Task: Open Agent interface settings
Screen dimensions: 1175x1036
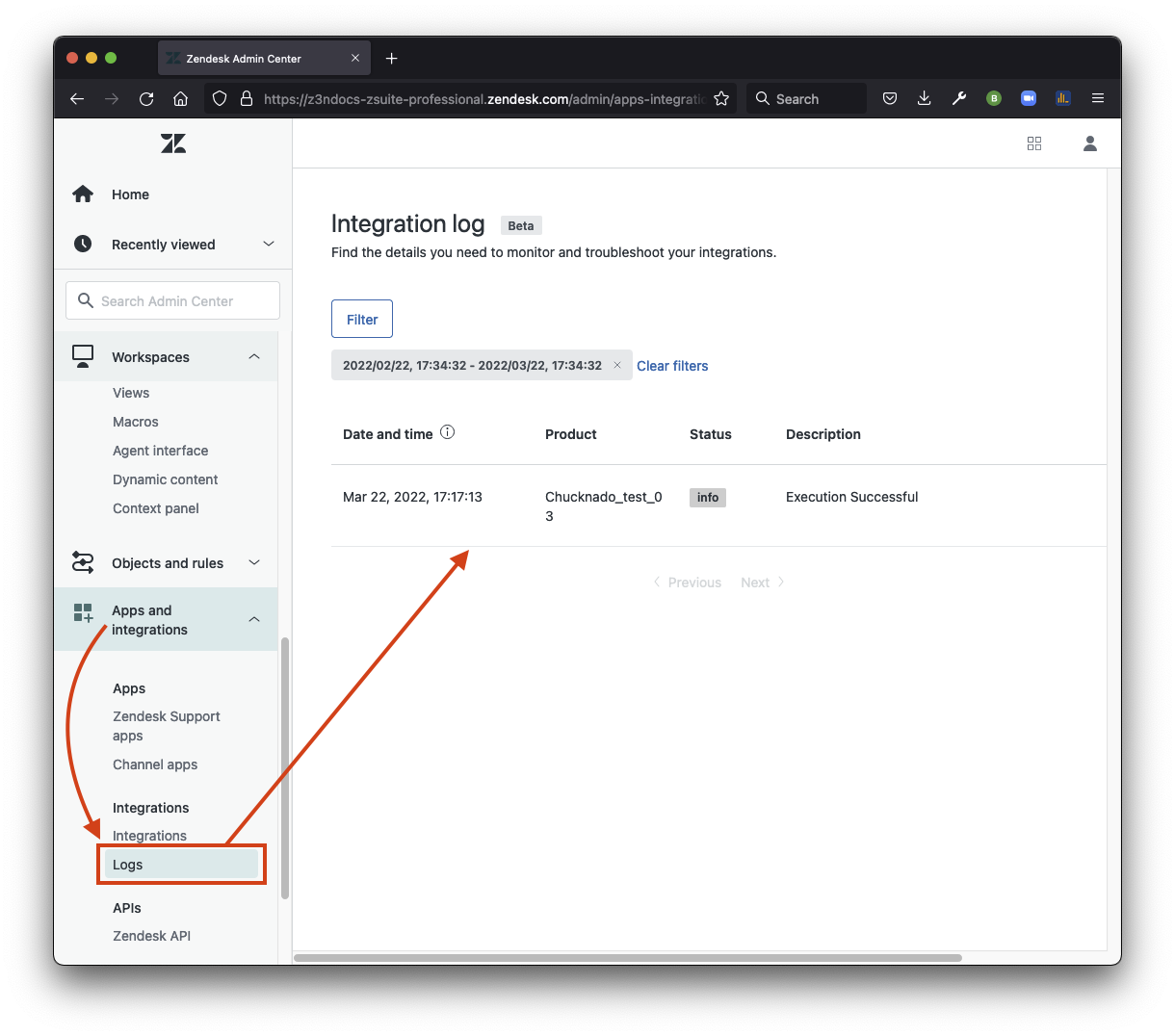Action: coord(161,451)
